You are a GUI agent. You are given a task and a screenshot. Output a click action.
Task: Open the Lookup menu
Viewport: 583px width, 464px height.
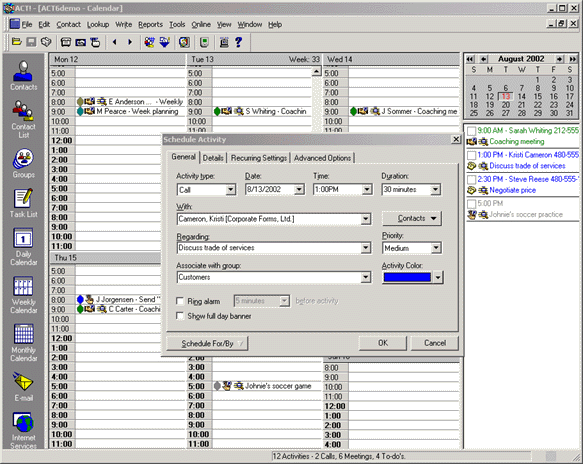(98, 25)
